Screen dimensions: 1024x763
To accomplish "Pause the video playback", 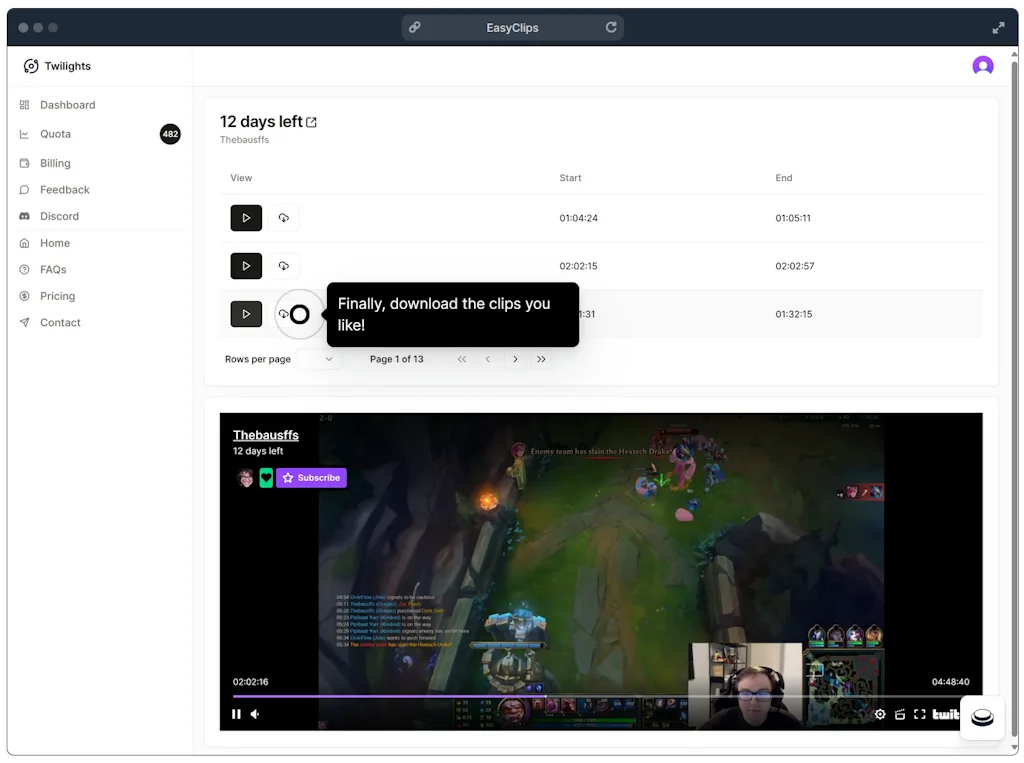I will tap(236, 714).
